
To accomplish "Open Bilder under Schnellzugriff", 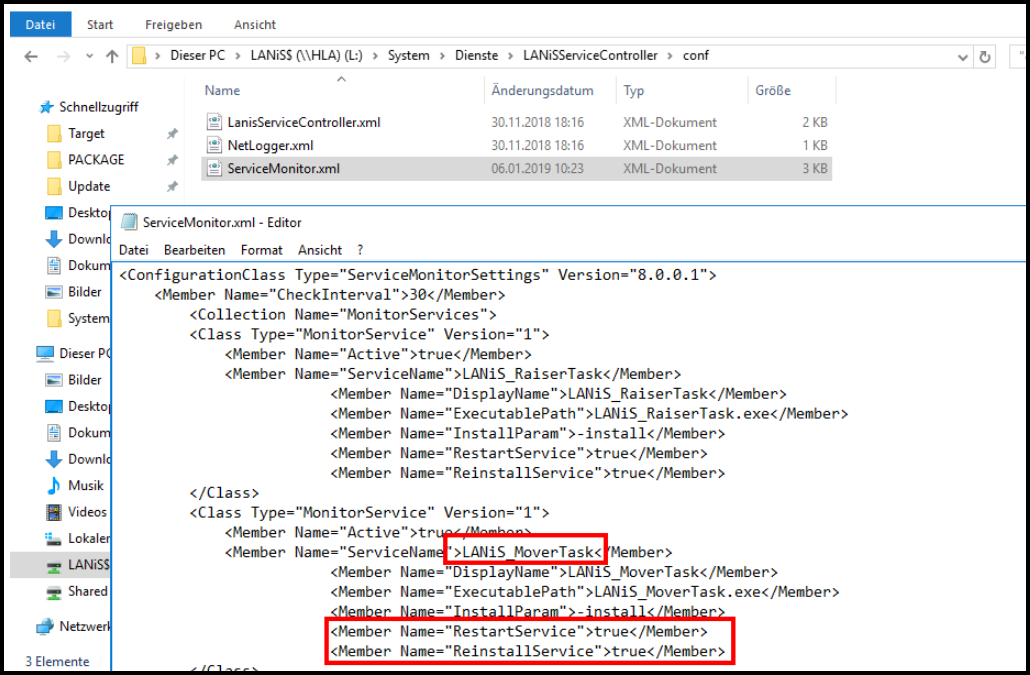I will click(x=73, y=292).
